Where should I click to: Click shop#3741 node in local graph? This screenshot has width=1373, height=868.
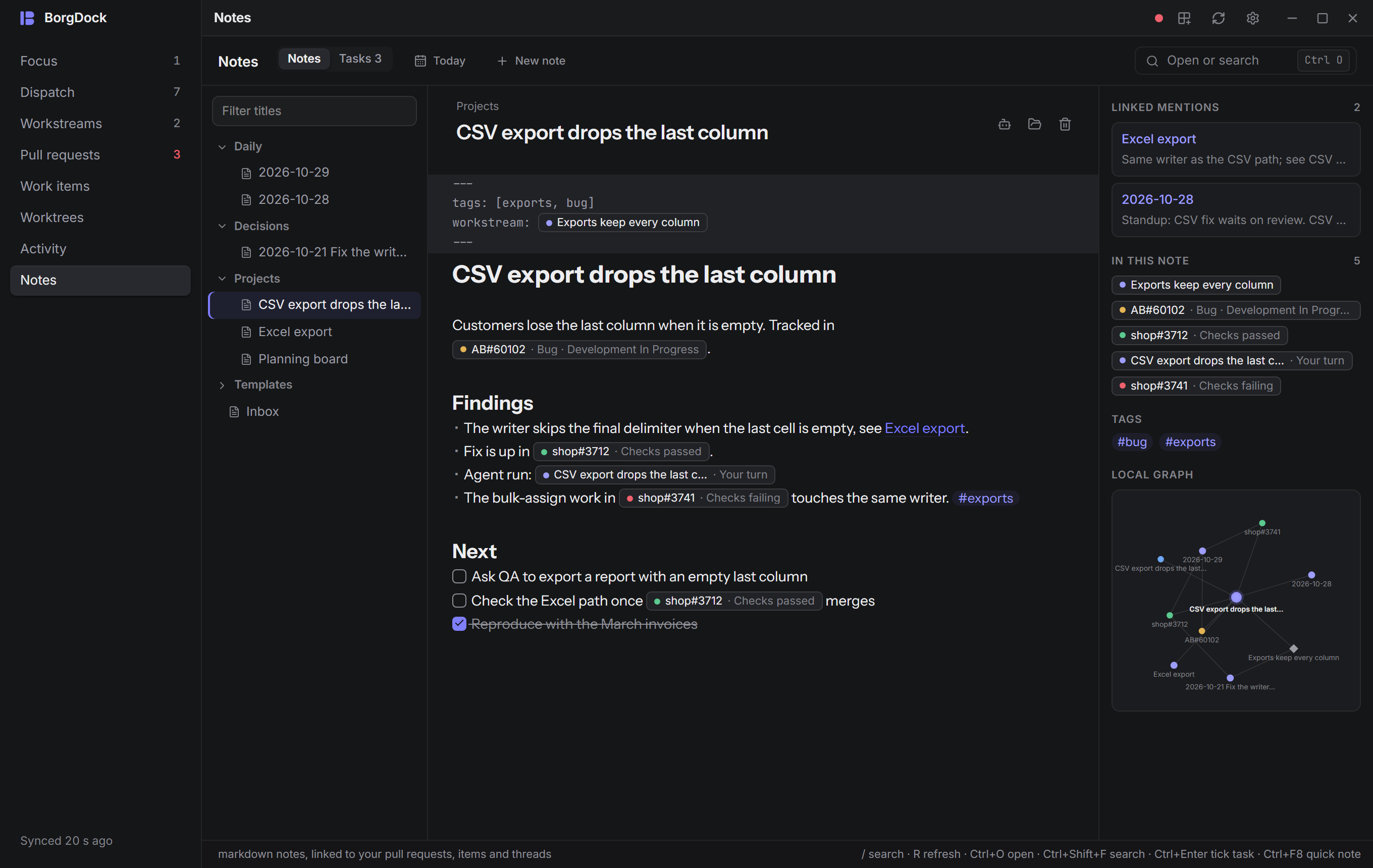(1262, 523)
